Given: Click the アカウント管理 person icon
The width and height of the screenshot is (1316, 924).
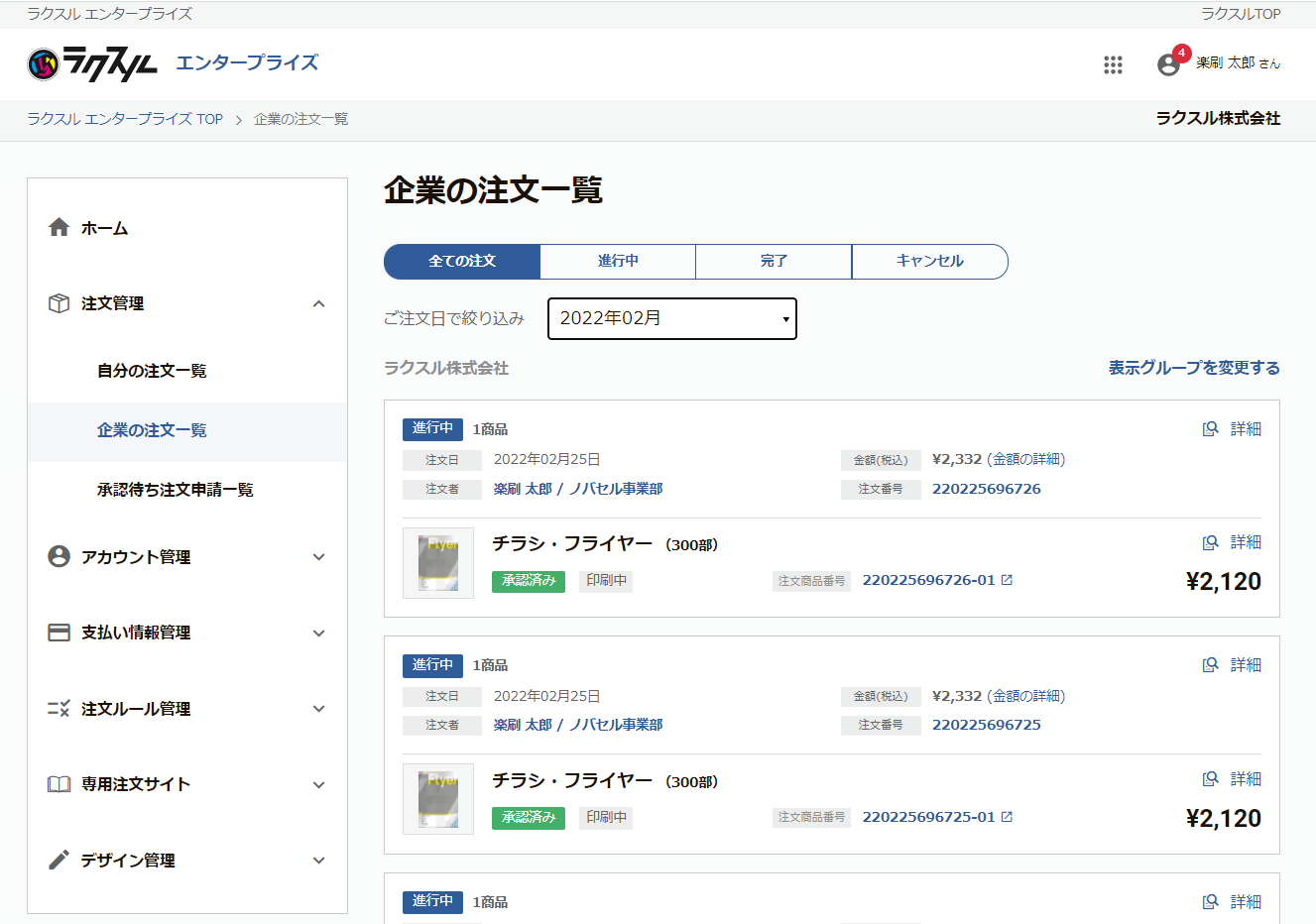Looking at the screenshot, I should (60, 556).
